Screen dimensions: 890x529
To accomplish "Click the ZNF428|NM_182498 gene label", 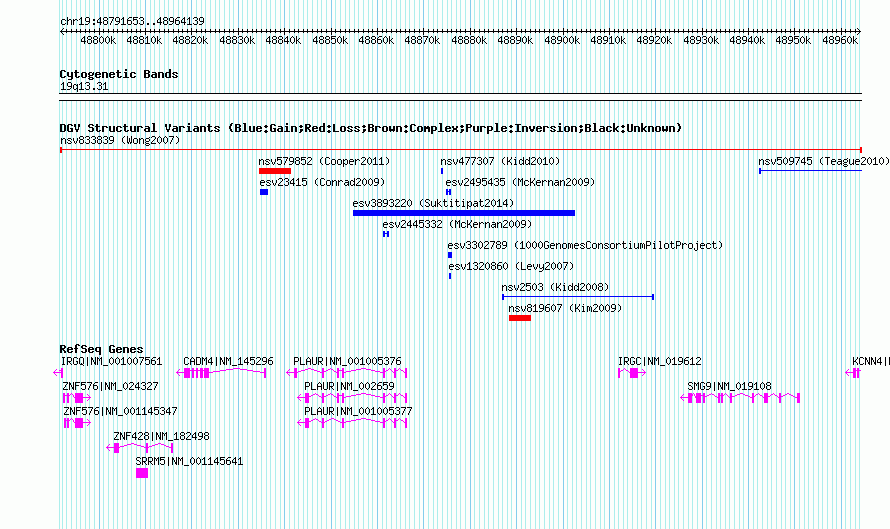I will coord(161,436).
